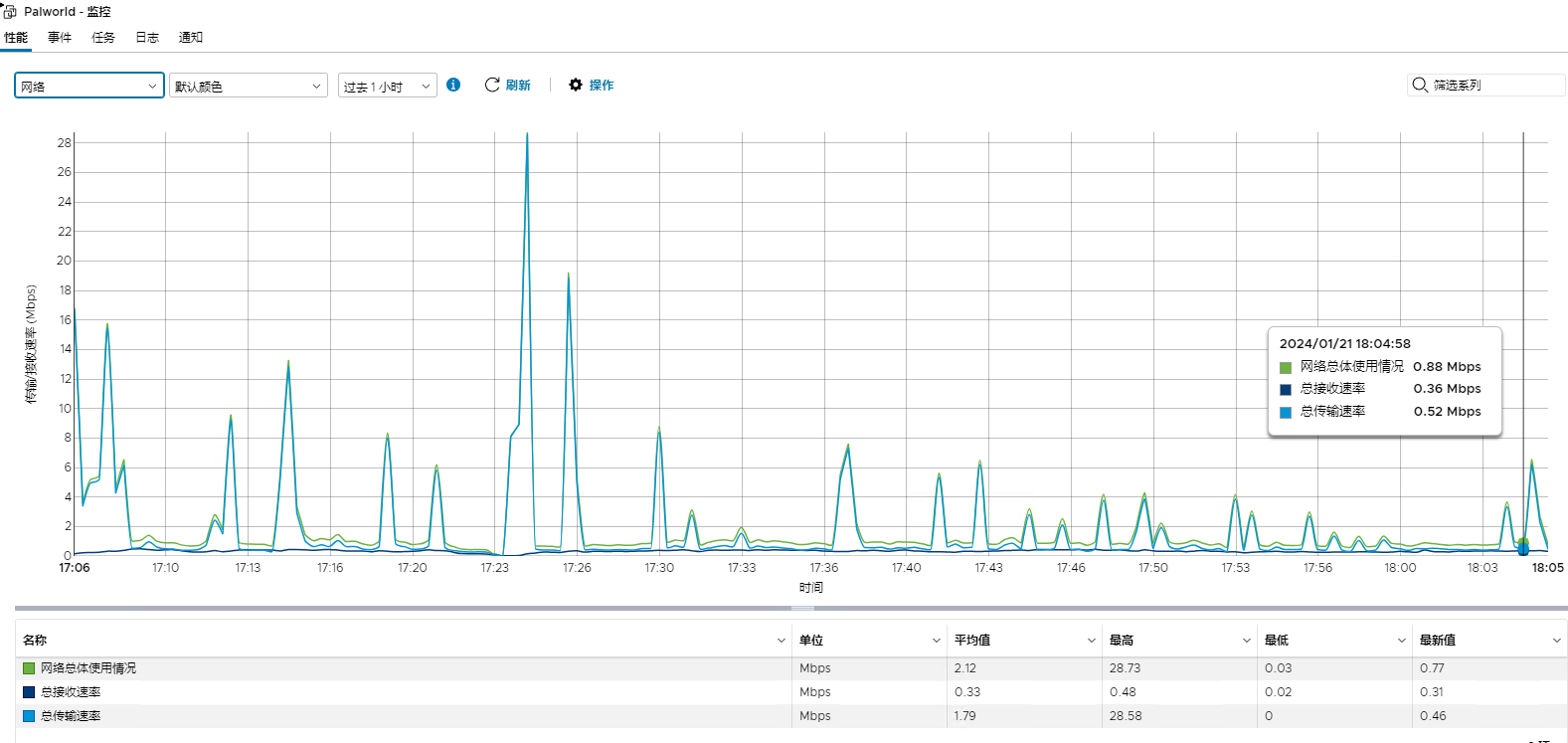This screenshot has width=1568, height=743.
Task: Click the 时间 axis title
Action: pos(811,588)
